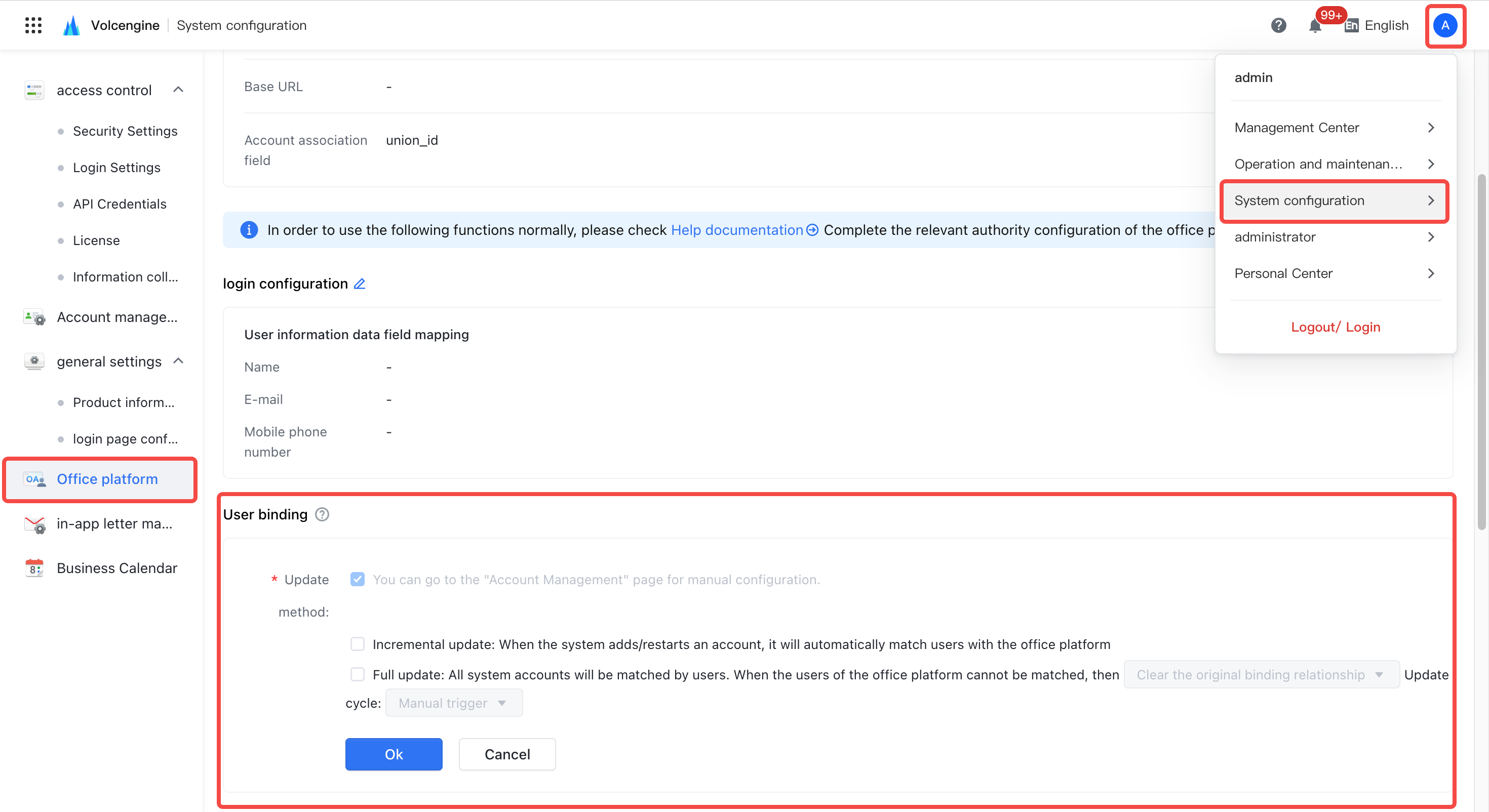This screenshot has width=1489, height=812.
Task: Collapse the access control section
Action: [179, 90]
